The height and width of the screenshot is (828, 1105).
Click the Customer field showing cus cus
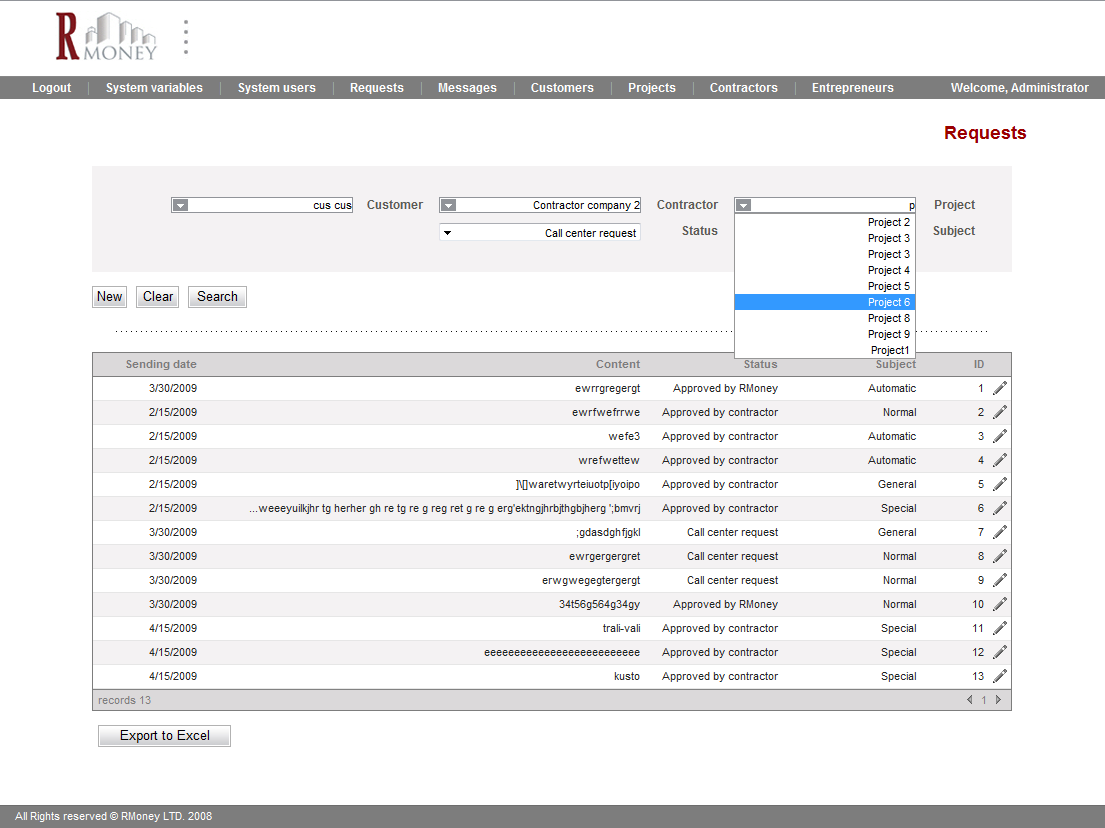(262, 205)
